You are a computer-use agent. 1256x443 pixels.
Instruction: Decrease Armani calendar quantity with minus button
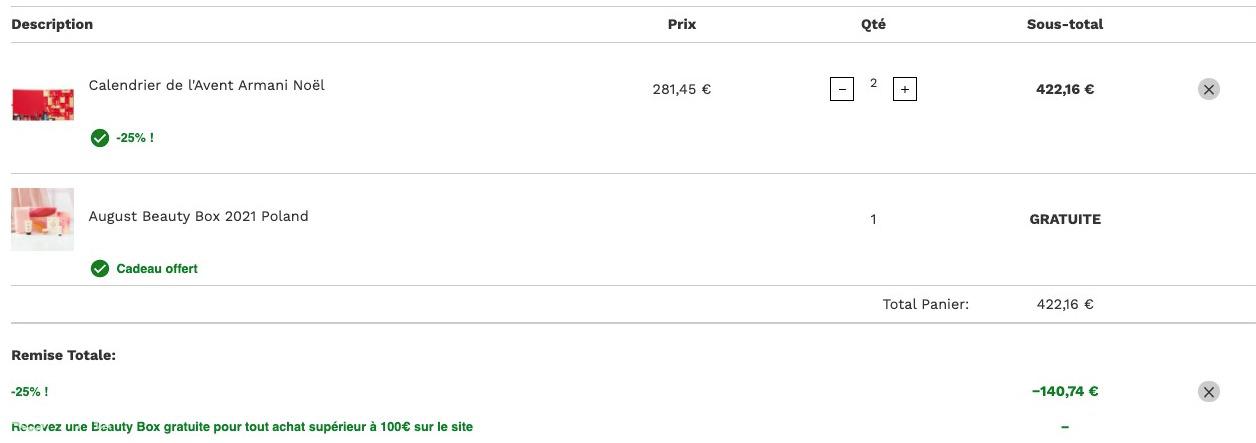click(842, 90)
